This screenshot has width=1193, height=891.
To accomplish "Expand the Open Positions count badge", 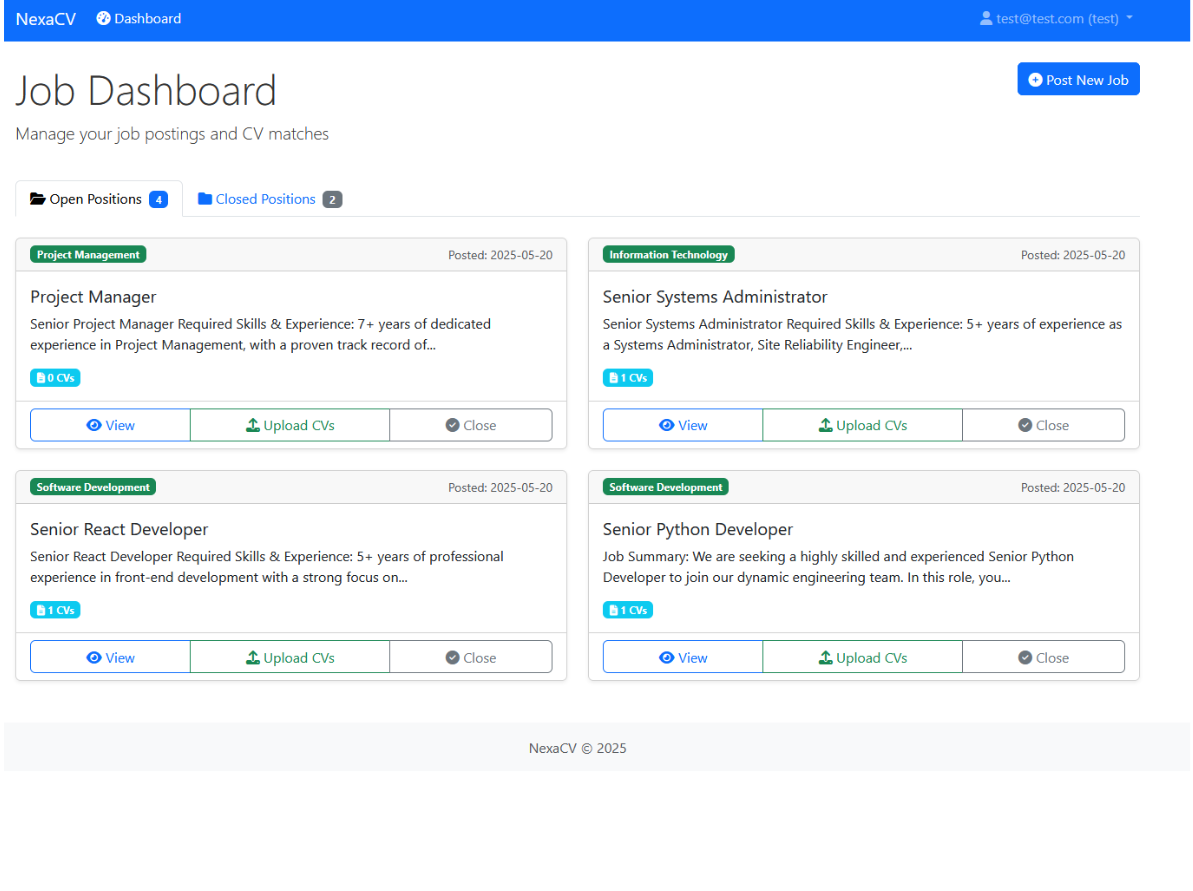I will point(158,198).
